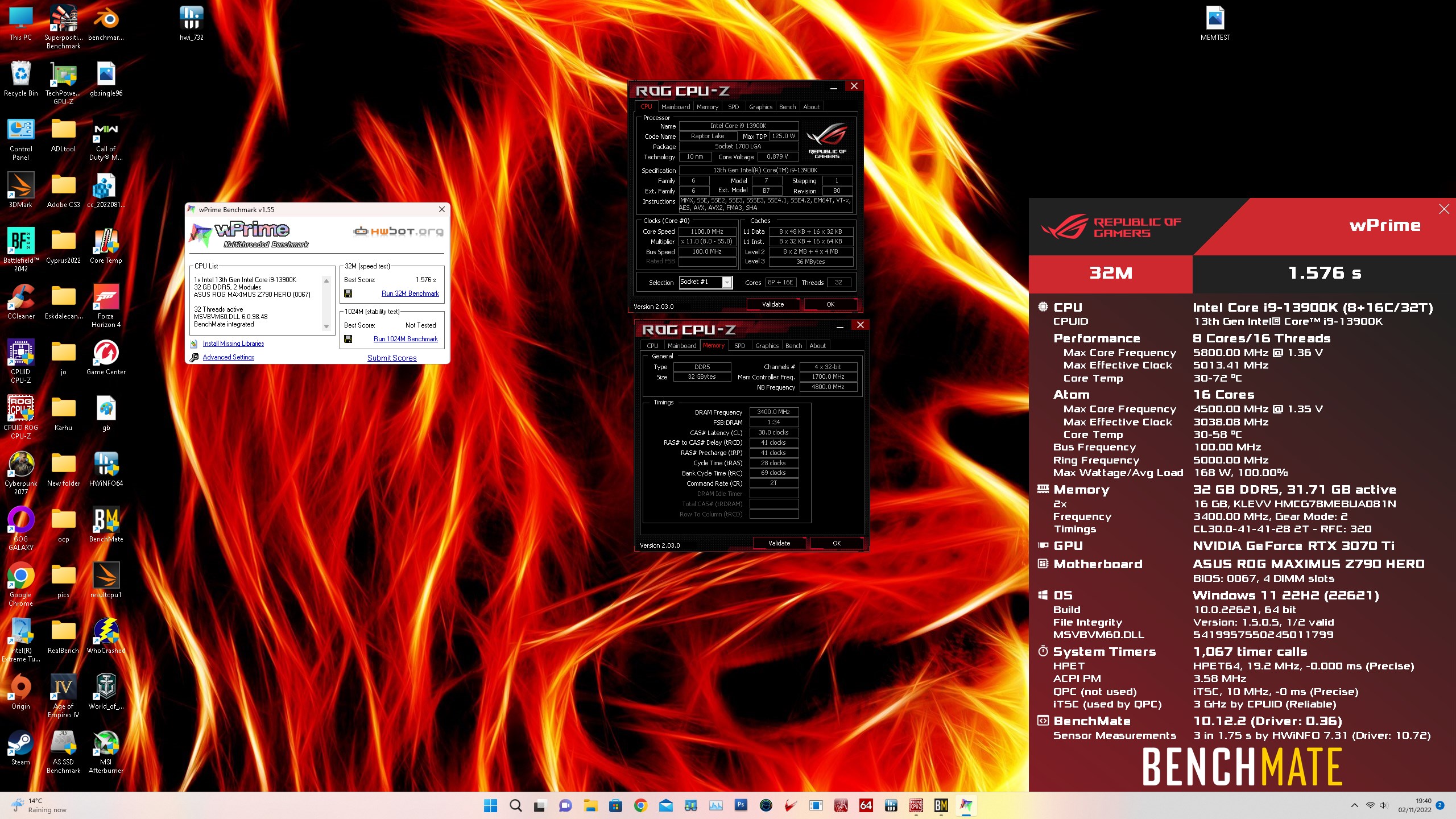The image size is (1456, 819).
Task: Click scroll down arrow in CPU List
Action: tap(326, 326)
